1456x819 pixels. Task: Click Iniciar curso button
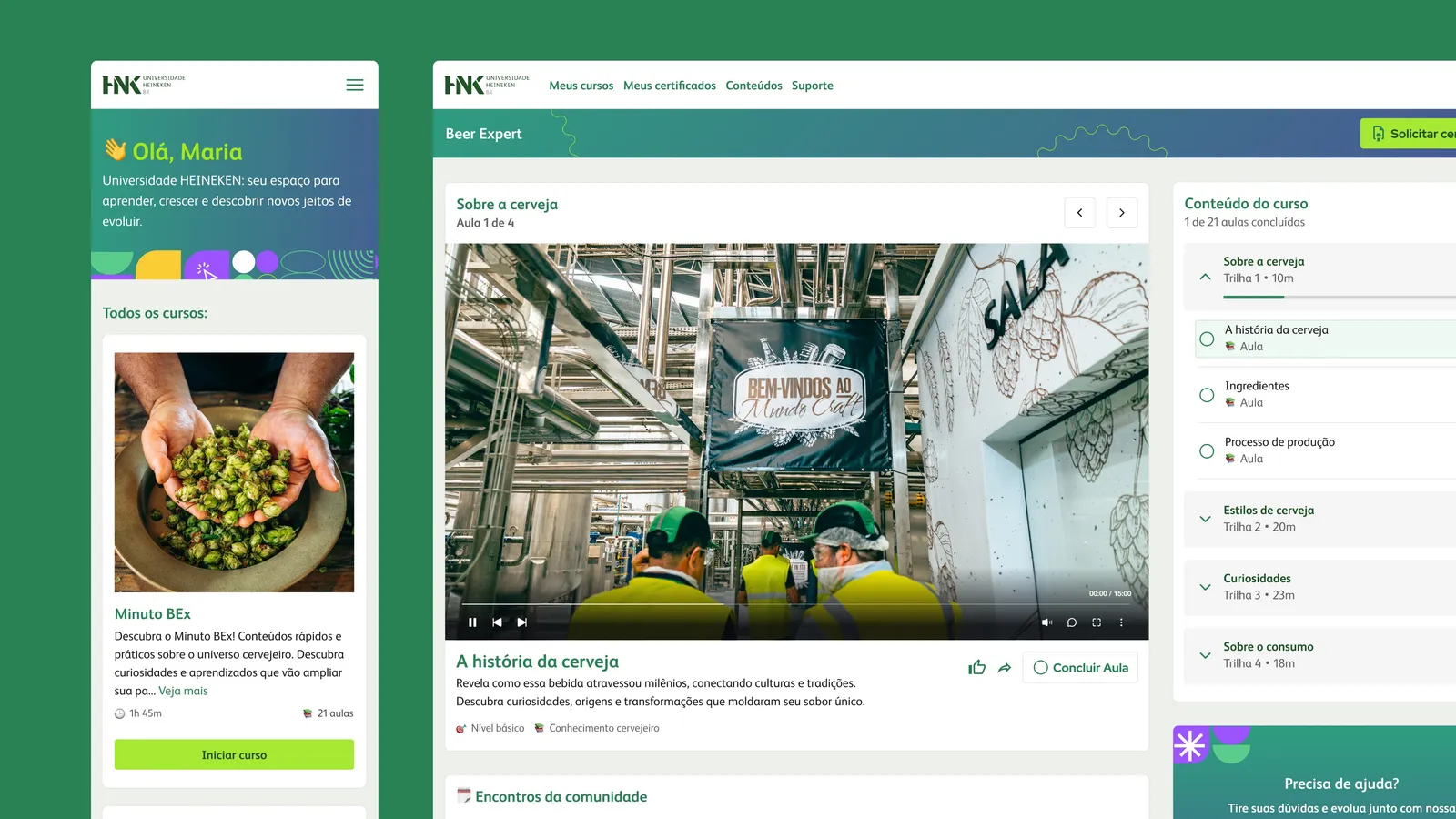(234, 754)
